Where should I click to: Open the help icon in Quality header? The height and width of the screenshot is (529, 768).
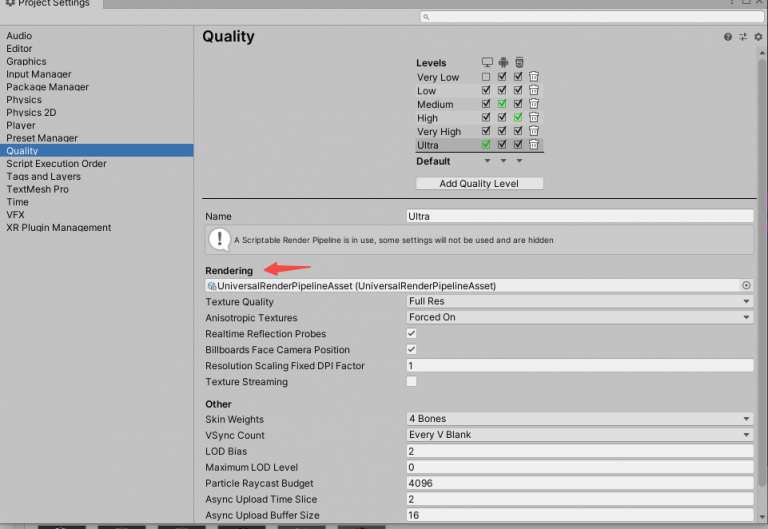[x=728, y=37]
